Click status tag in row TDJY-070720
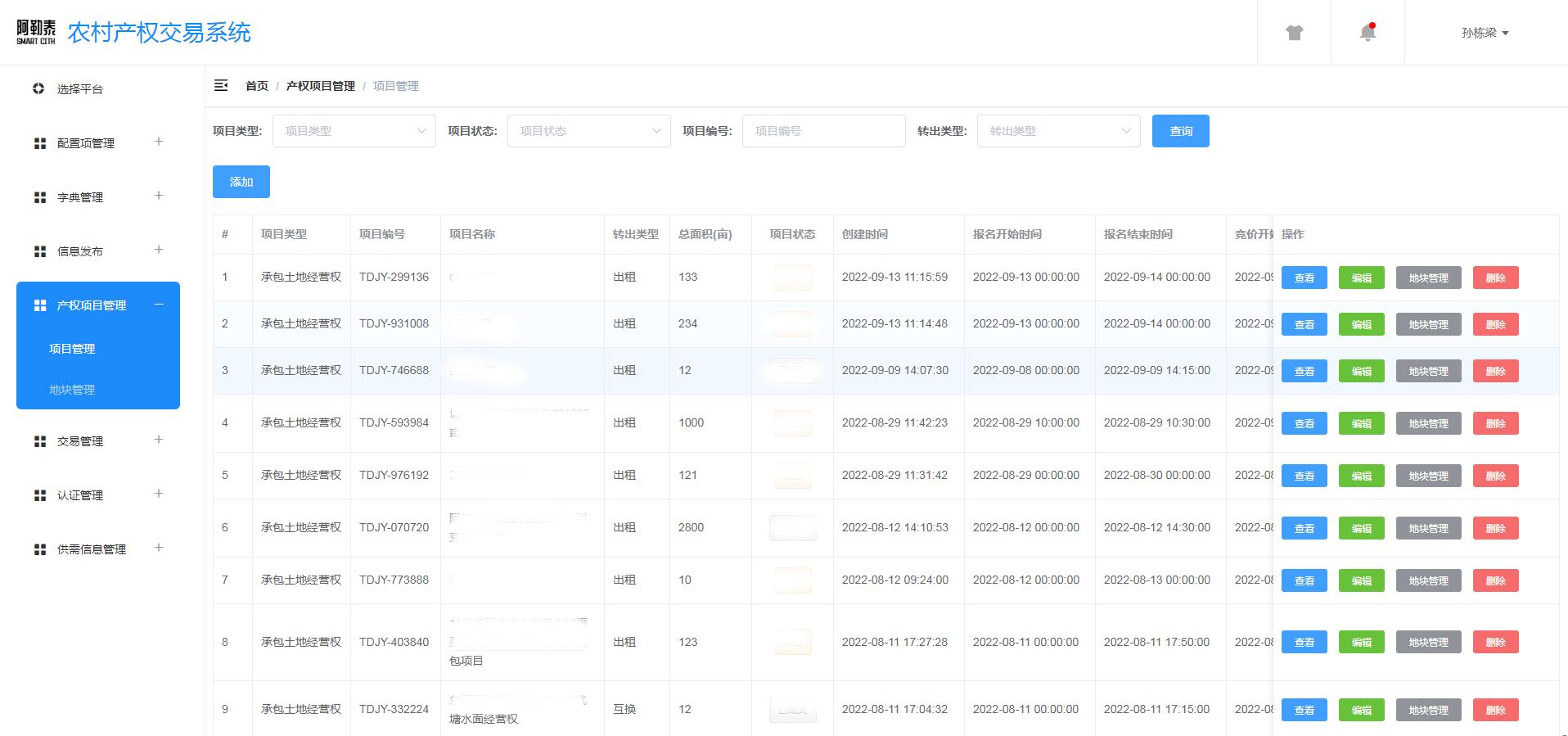Screen dimensions: 1568x736 pyautogui.click(x=793, y=528)
